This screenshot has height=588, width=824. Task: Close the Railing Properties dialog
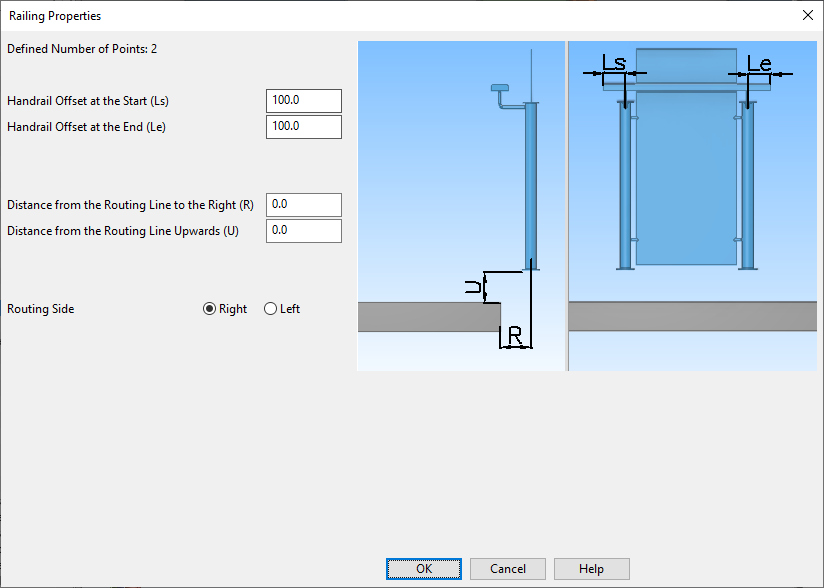tap(808, 15)
